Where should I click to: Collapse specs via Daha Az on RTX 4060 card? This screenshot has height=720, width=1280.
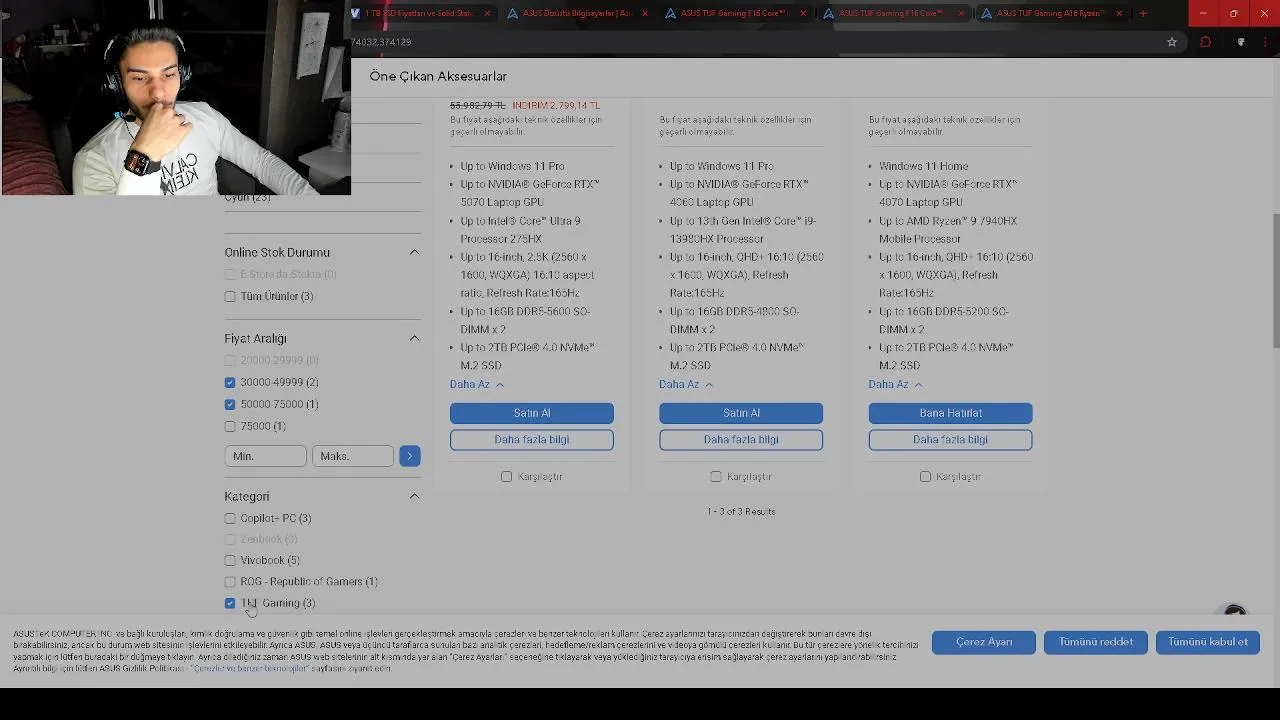(686, 384)
